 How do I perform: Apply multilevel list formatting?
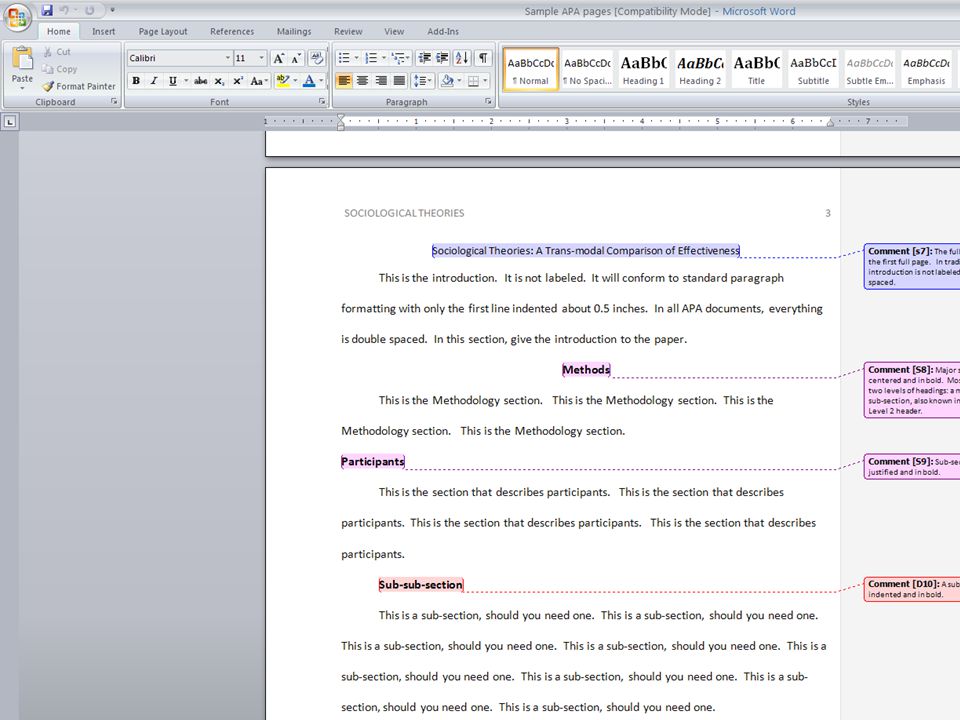coord(398,58)
